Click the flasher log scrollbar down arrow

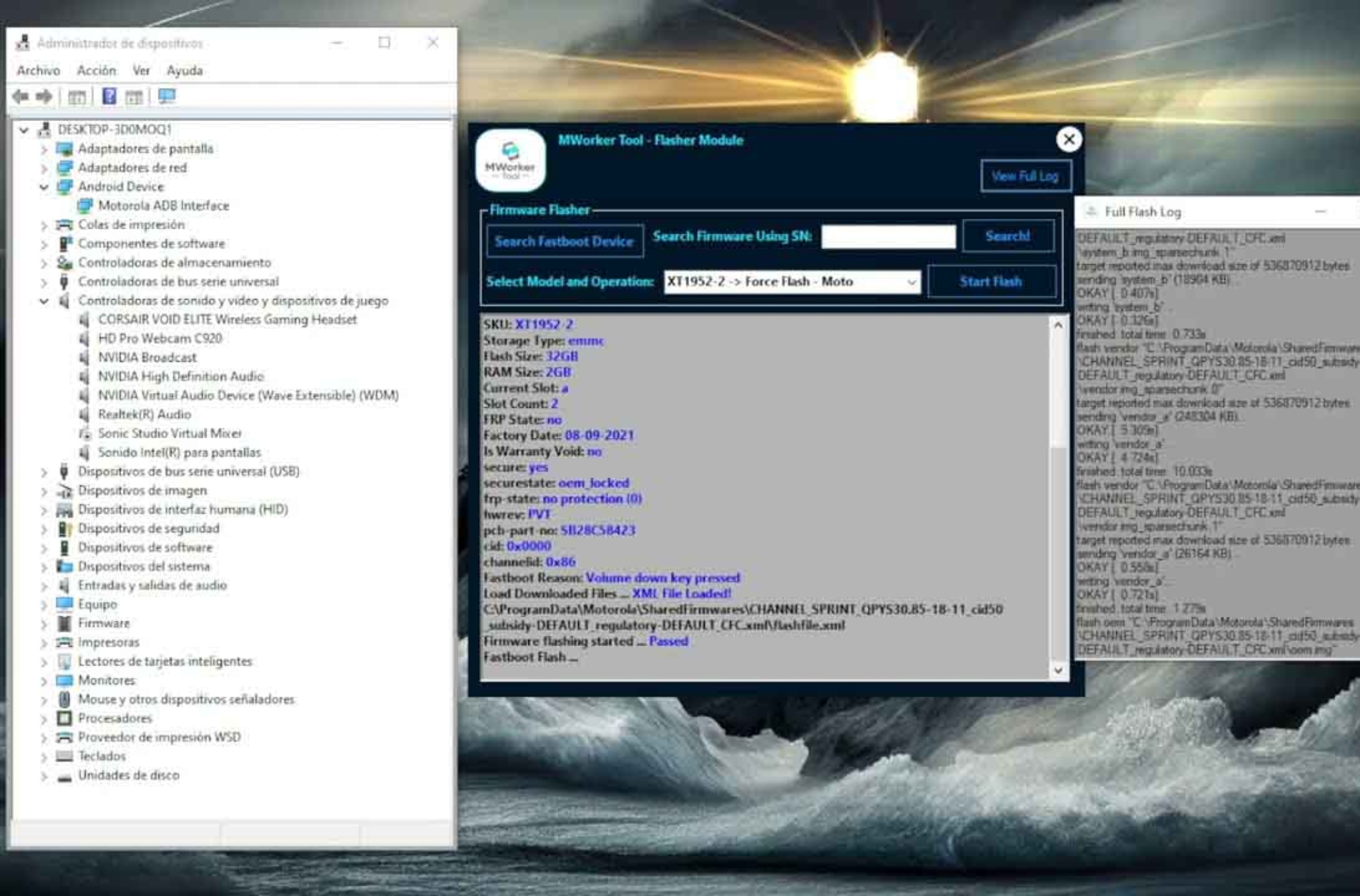tap(1058, 671)
